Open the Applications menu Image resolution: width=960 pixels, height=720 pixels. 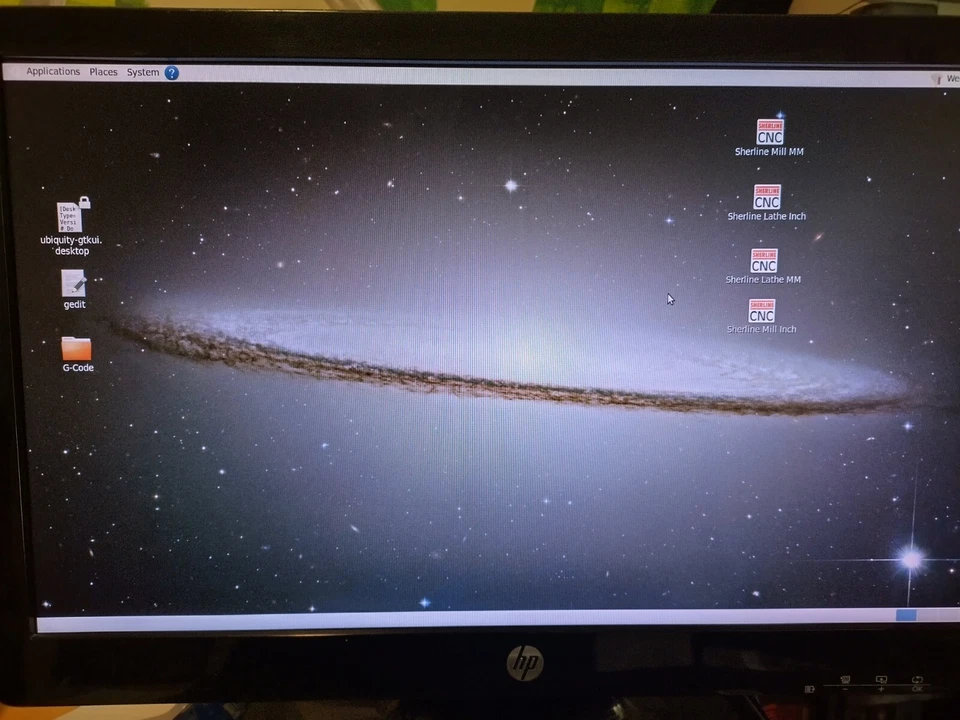coord(52,71)
